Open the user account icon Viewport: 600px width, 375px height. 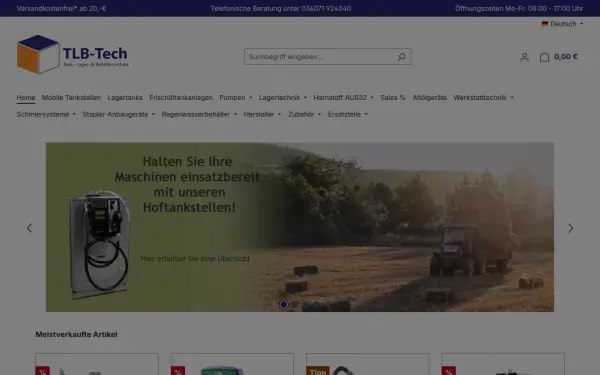tap(524, 57)
